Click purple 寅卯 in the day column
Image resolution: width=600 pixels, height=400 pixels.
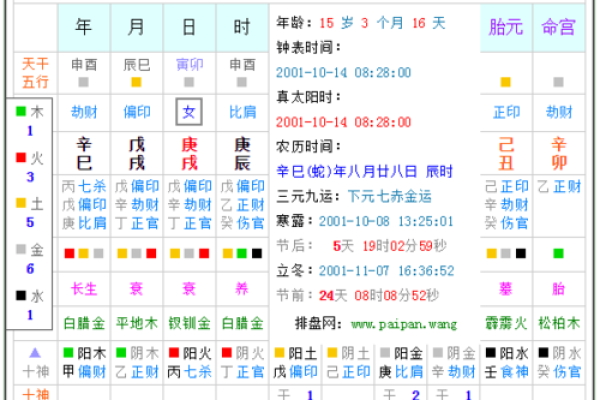[189, 65]
